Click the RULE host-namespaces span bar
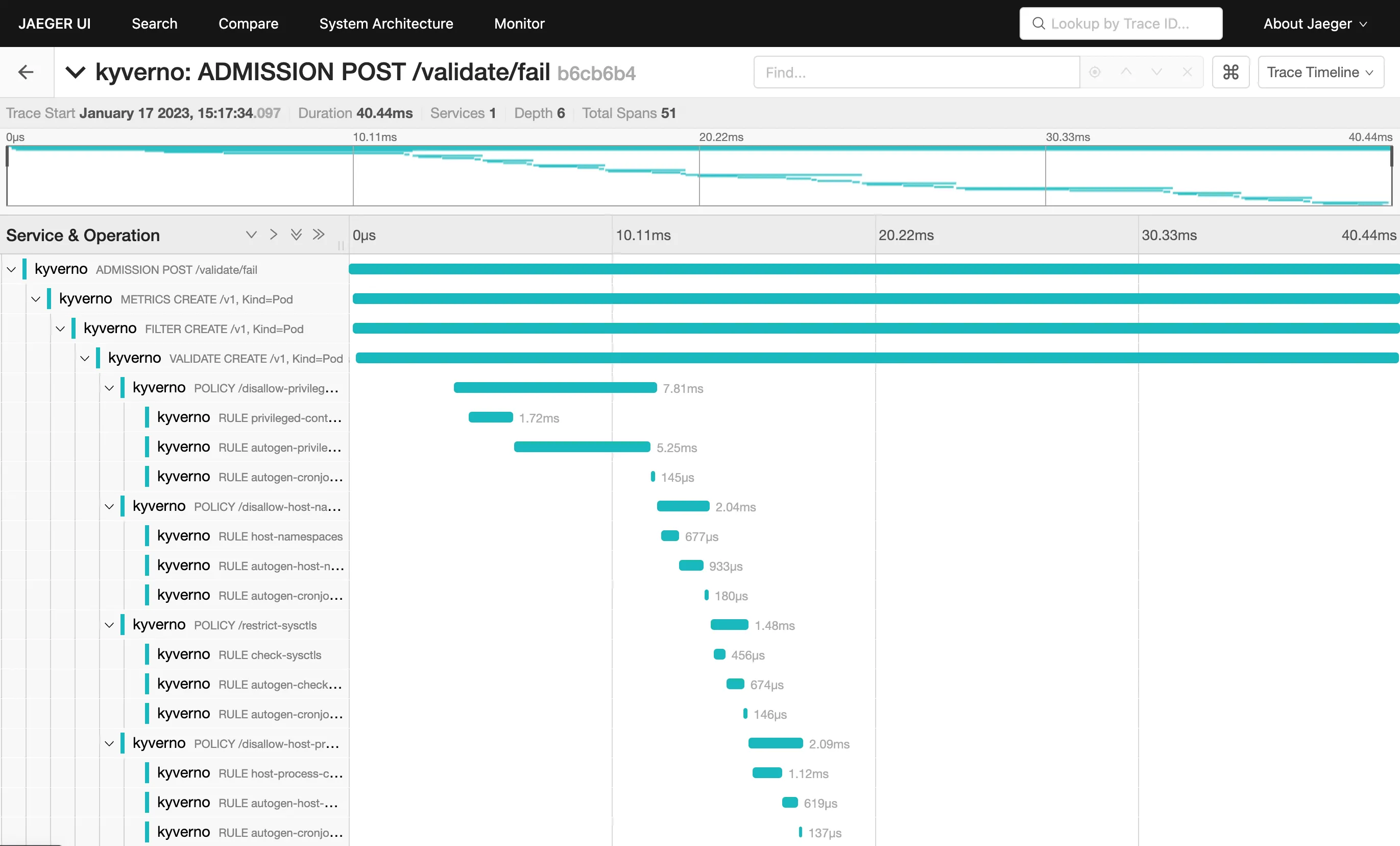The image size is (1400, 846). pyautogui.click(x=670, y=535)
